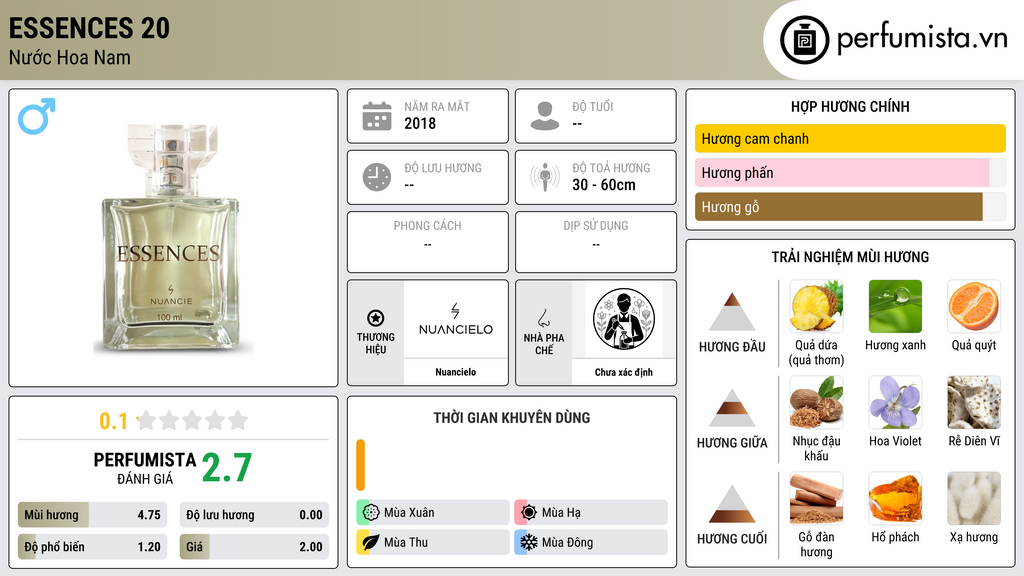Select the Nhục đậu khấu nutmeg image
This screenshot has width=1024, height=576.
[816, 402]
